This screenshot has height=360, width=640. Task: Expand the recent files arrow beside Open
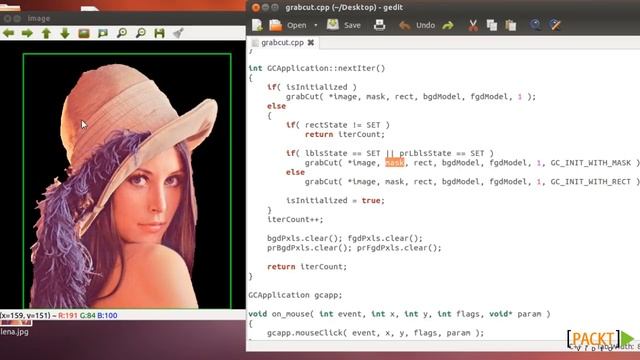click(x=316, y=25)
